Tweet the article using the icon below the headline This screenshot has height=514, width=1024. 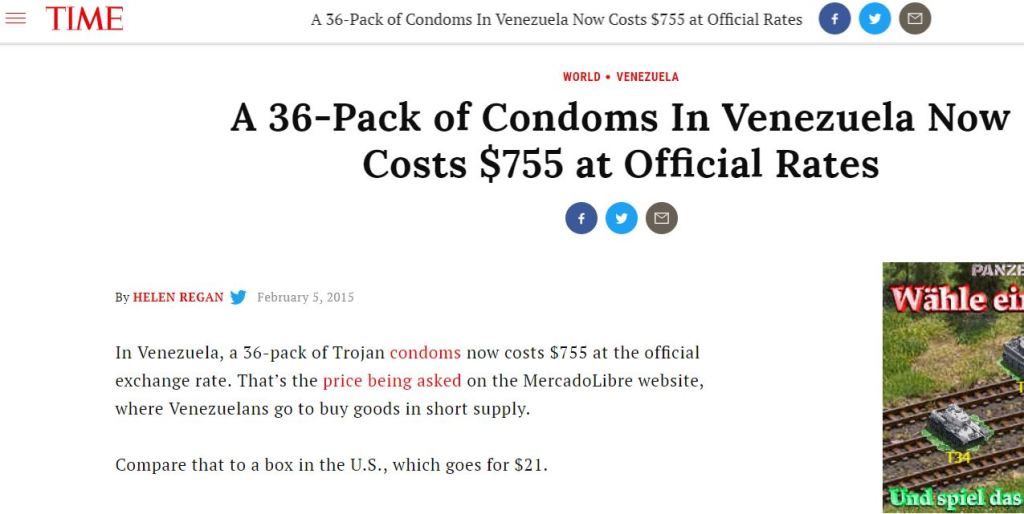point(621,217)
